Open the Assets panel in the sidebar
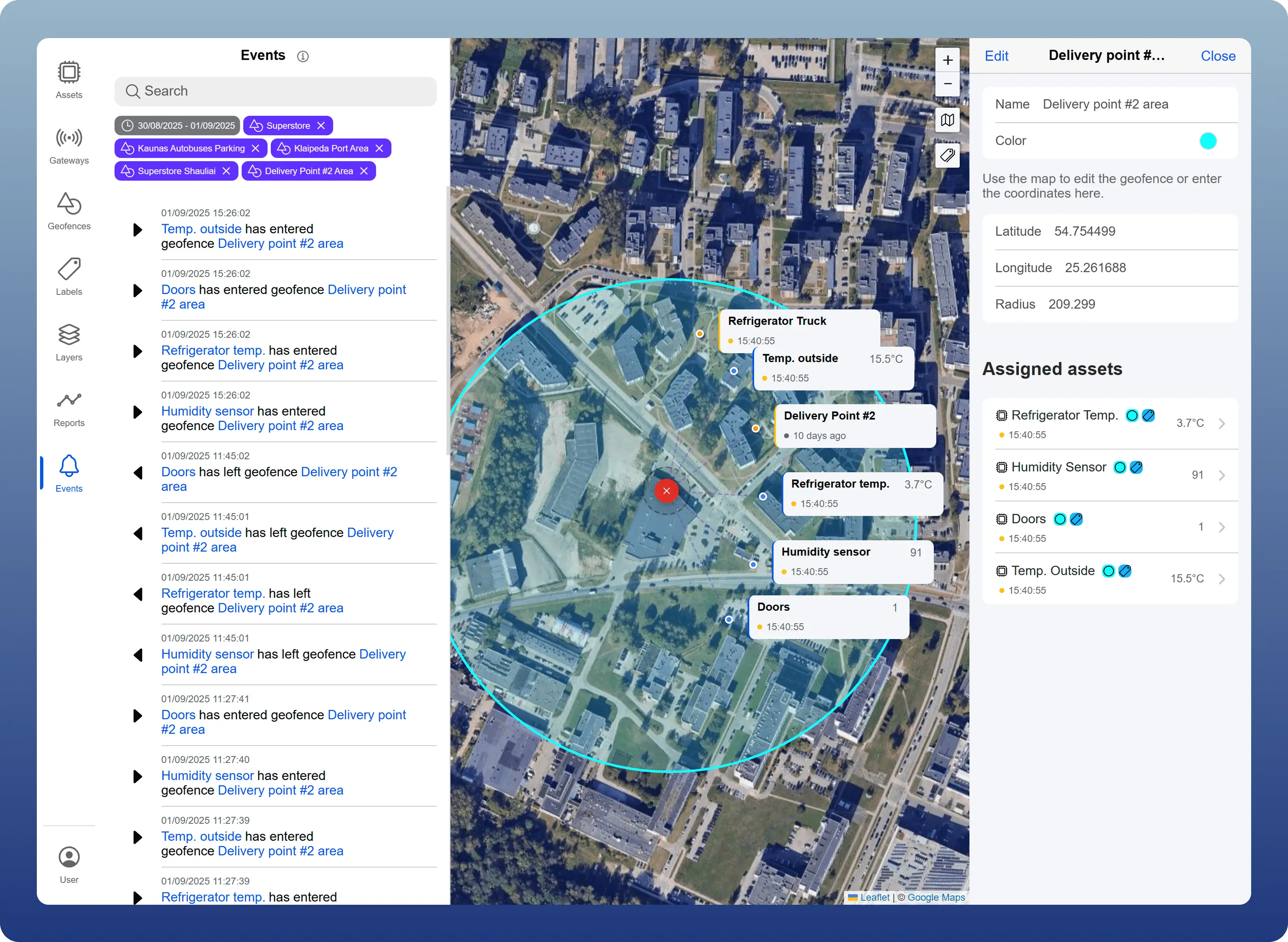The width and height of the screenshot is (1288, 942). 68,79
